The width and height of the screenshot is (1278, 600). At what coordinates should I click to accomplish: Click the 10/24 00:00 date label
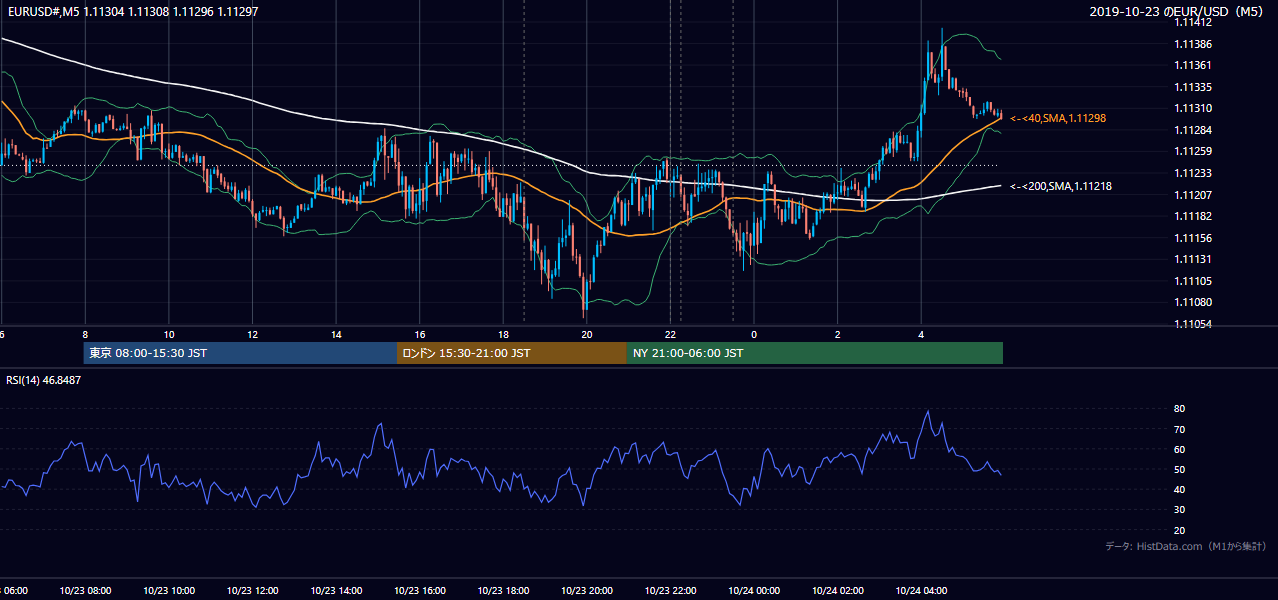coord(754,590)
